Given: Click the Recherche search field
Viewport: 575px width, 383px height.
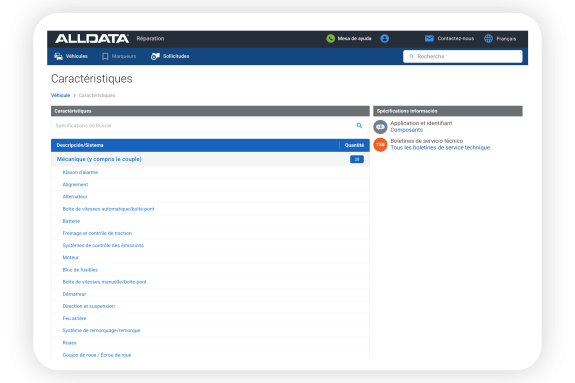Looking at the screenshot, I should pyautogui.click(x=463, y=56).
